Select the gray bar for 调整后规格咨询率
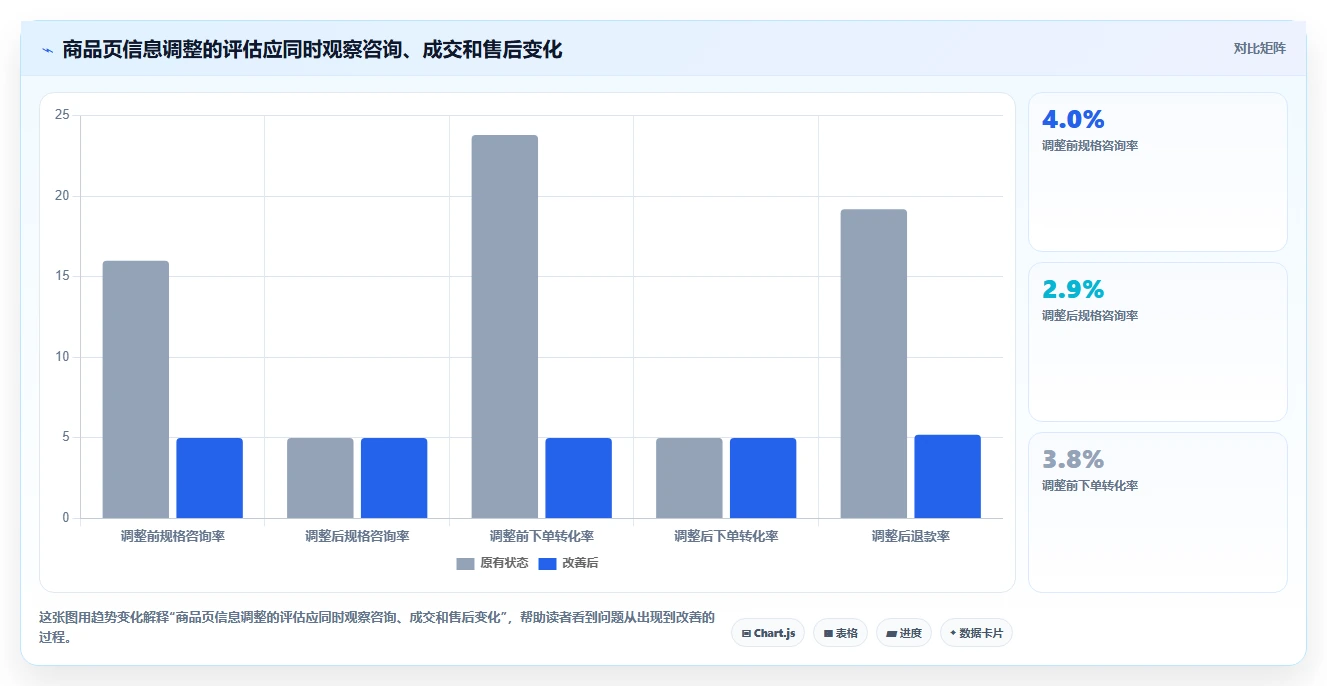This screenshot has height=686, width=1327. click(320, 478)
